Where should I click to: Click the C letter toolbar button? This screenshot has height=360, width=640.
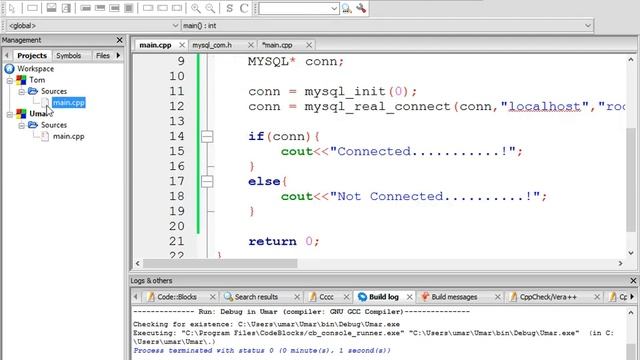[x=244, y=8]
